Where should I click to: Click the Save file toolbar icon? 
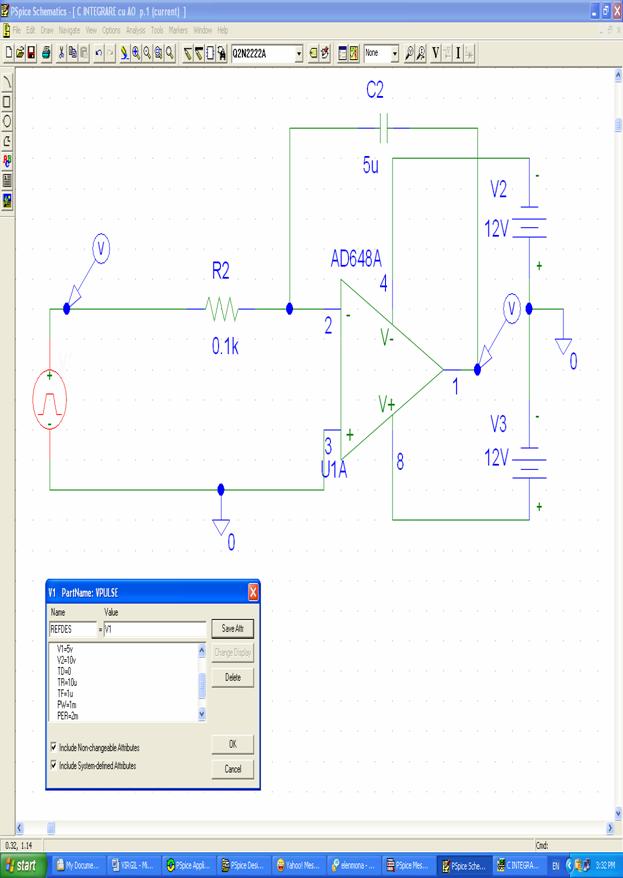pos(32,50)
